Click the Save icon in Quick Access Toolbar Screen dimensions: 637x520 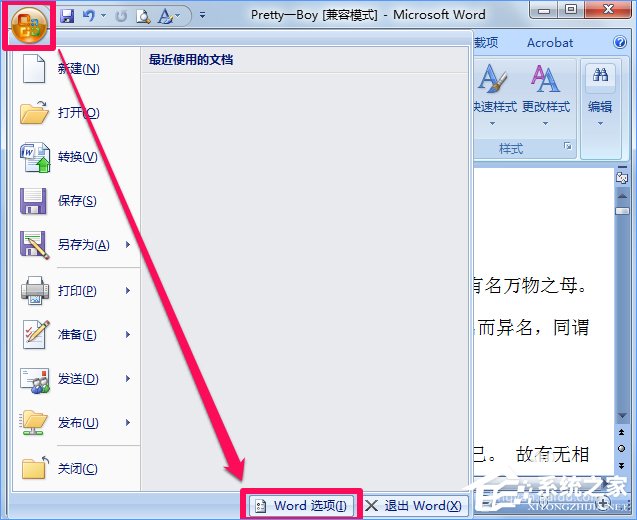click(x=67, y=16)
